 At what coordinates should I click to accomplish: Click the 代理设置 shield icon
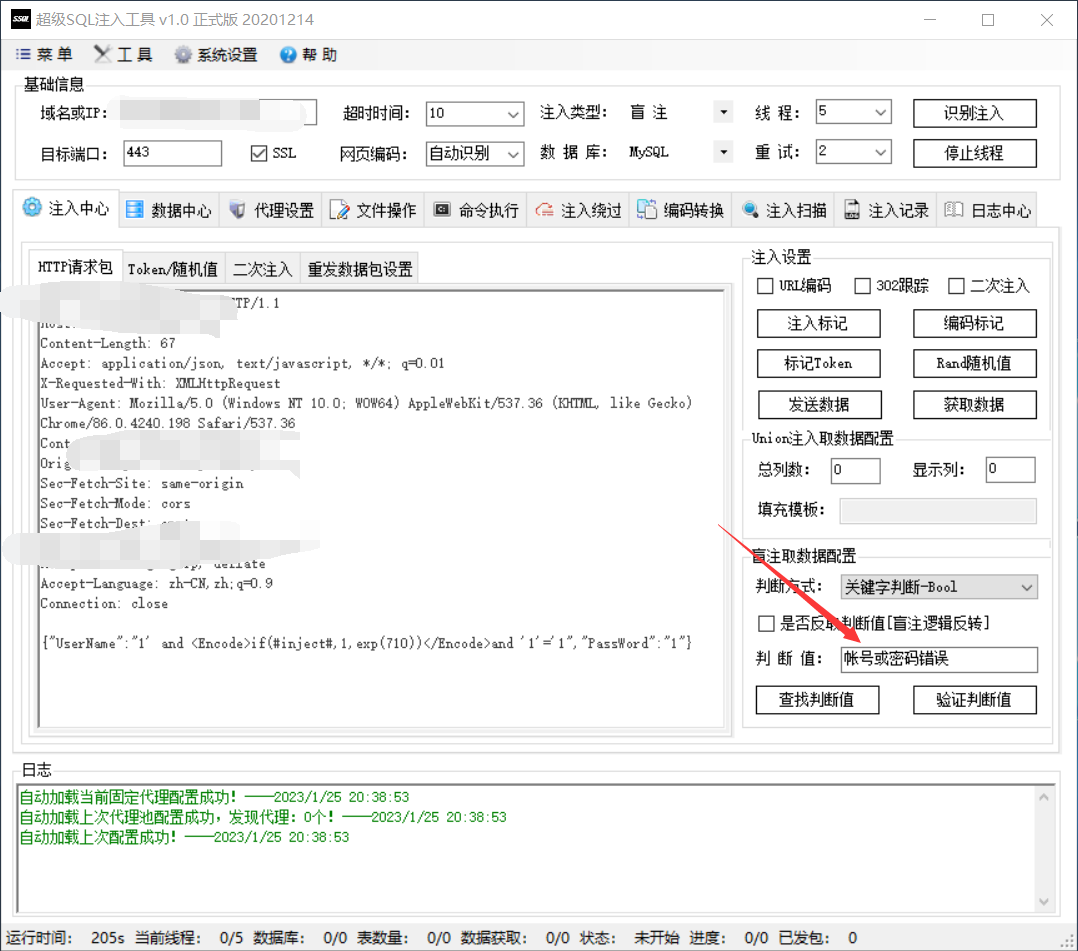click(237, 210)
